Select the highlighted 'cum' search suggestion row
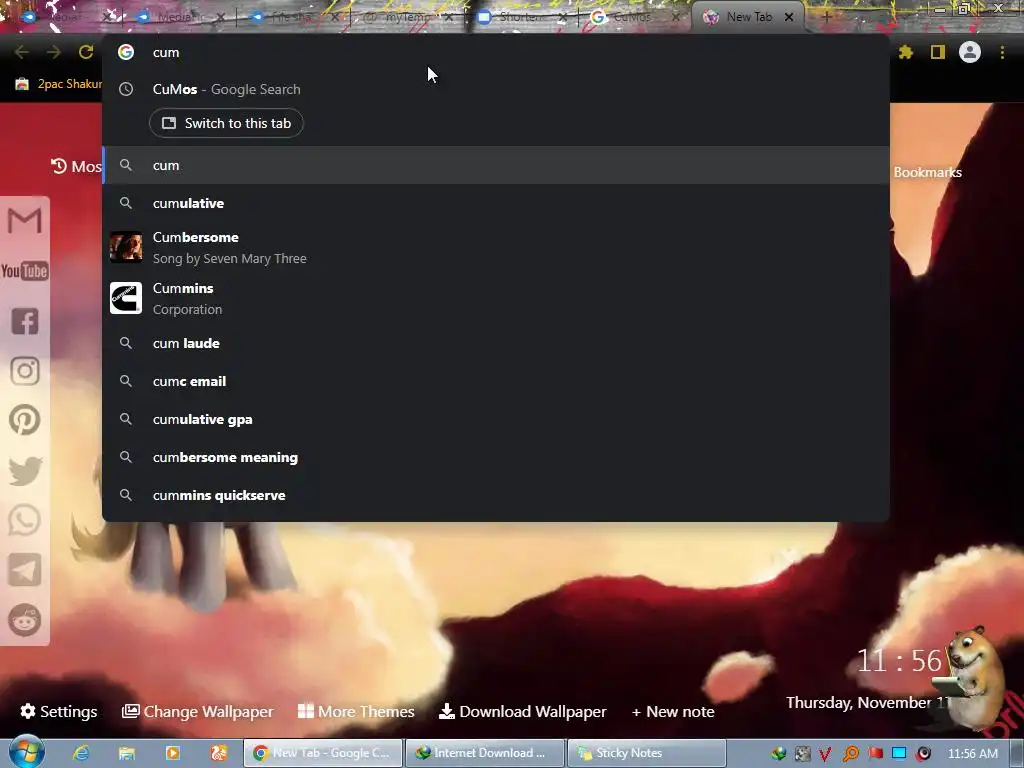This screenshot has width=1024, height=768. click(x=496, y=165)
